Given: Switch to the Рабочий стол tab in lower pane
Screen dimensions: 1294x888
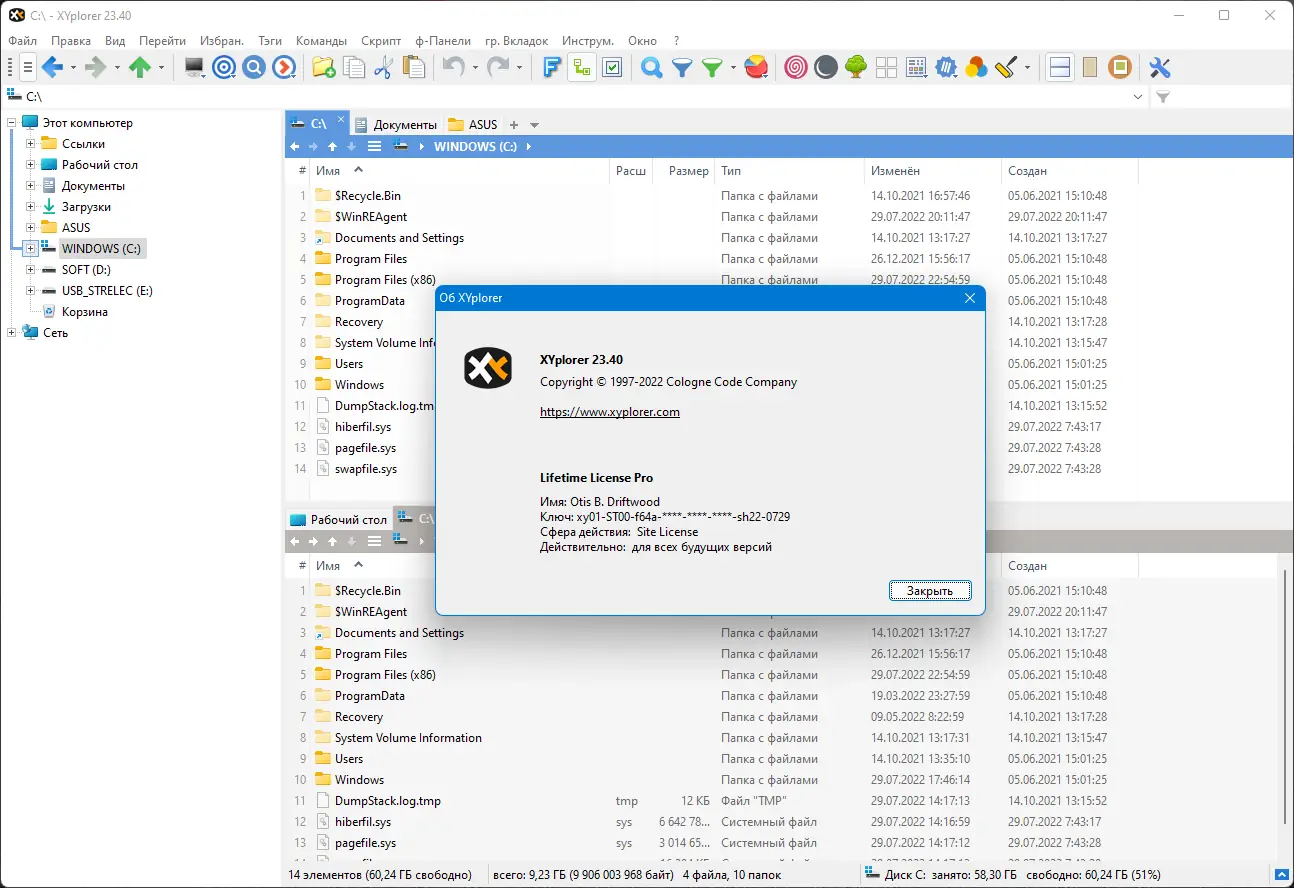Looking at the screenshot, I should (x=339, y=520).
